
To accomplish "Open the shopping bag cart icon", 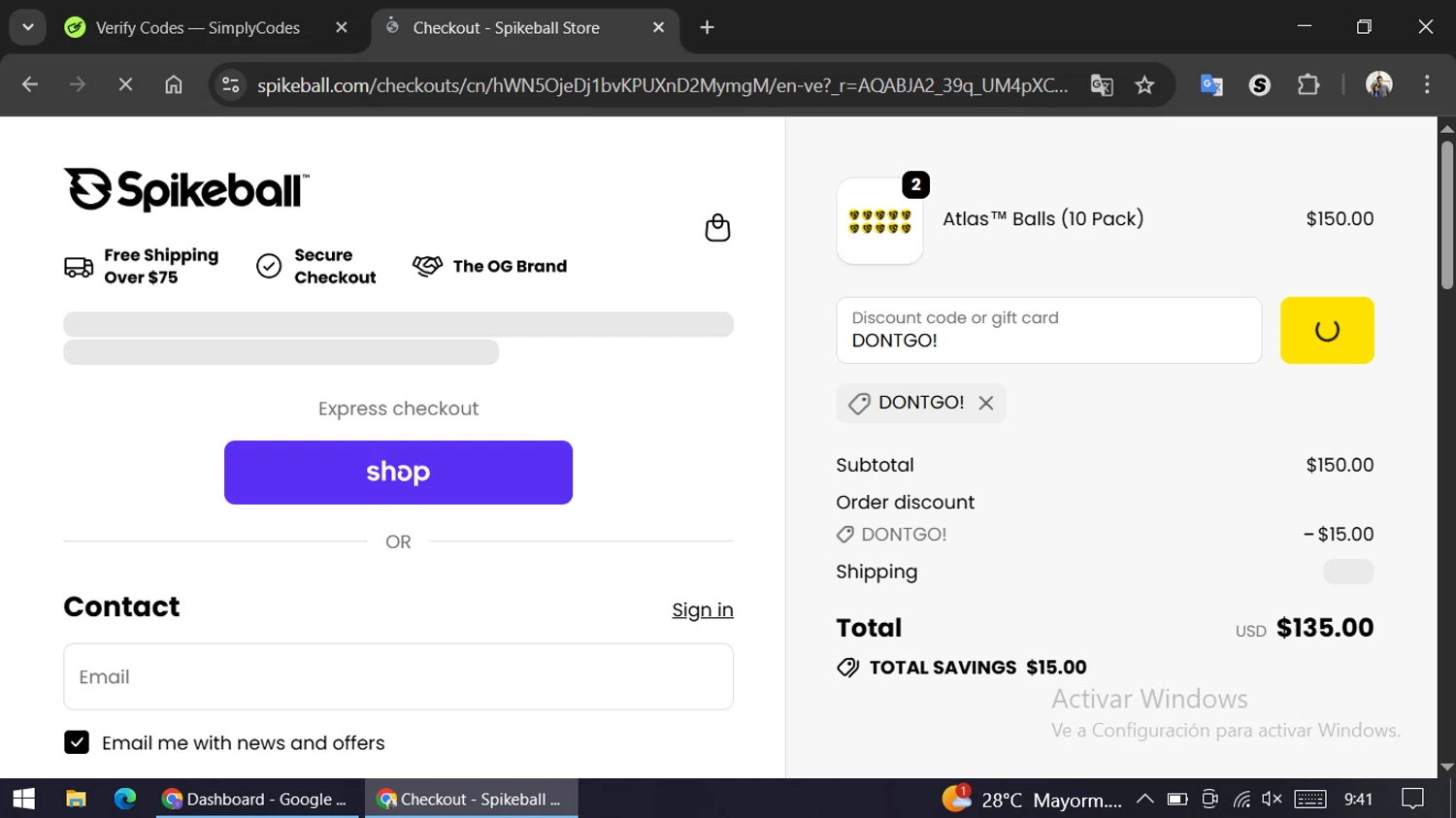I will coord(717,228).
